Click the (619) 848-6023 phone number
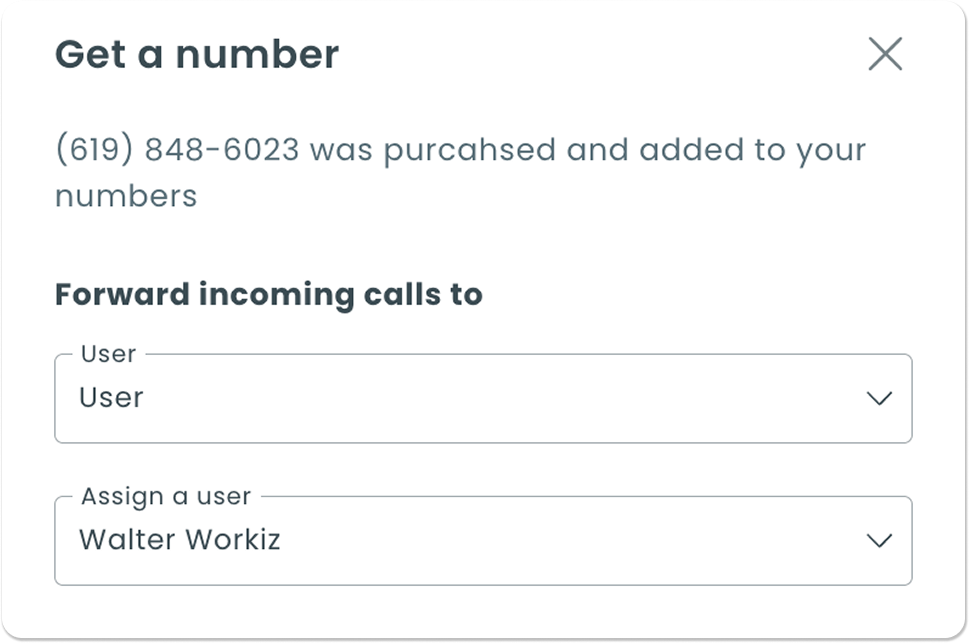969x643 pixels. pos(177,150)
